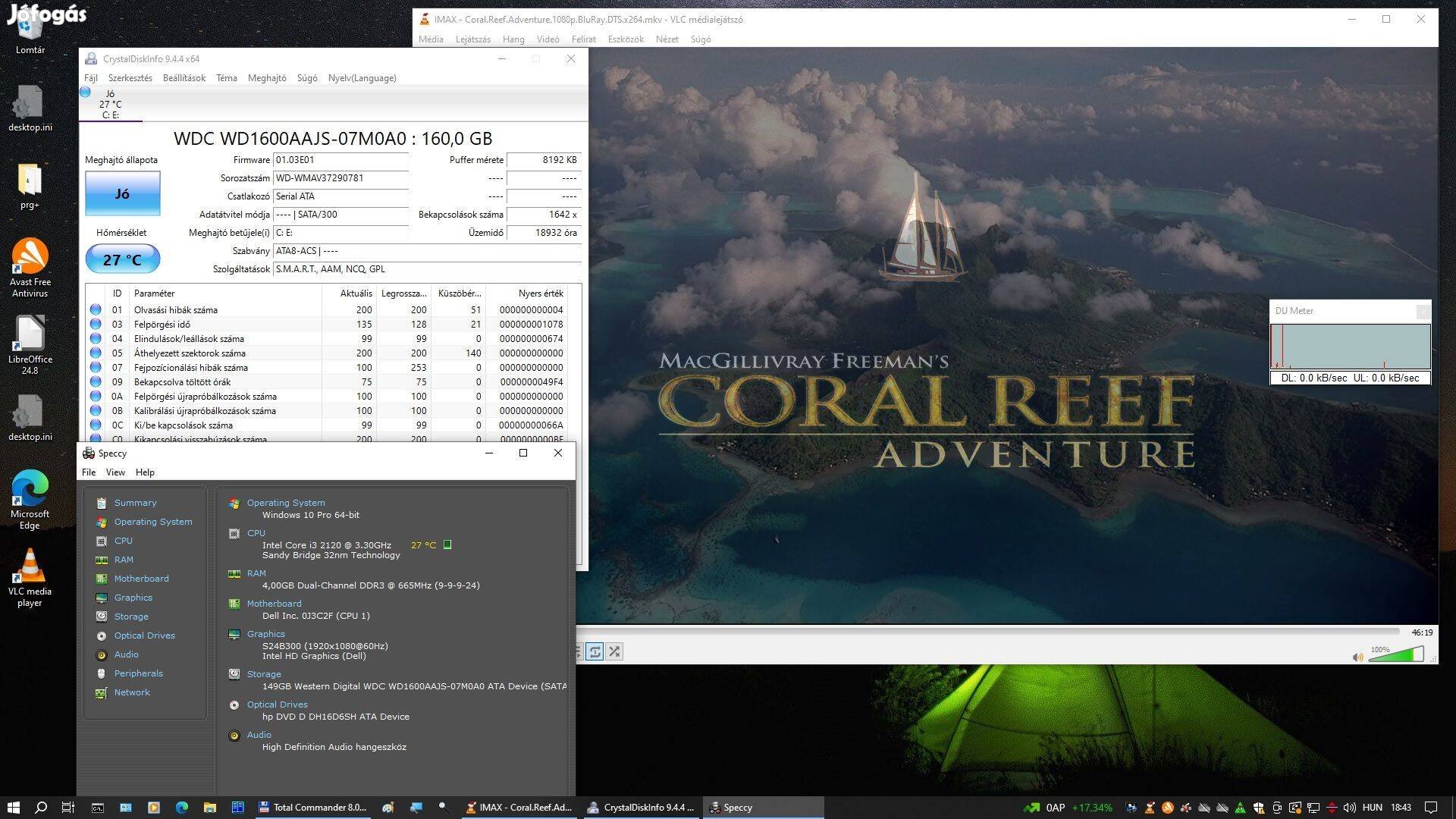Click the drive health status indicator C: E:
Image resolution: width=1456 pixels, height=819 pixels.
(x=110, y=104)
